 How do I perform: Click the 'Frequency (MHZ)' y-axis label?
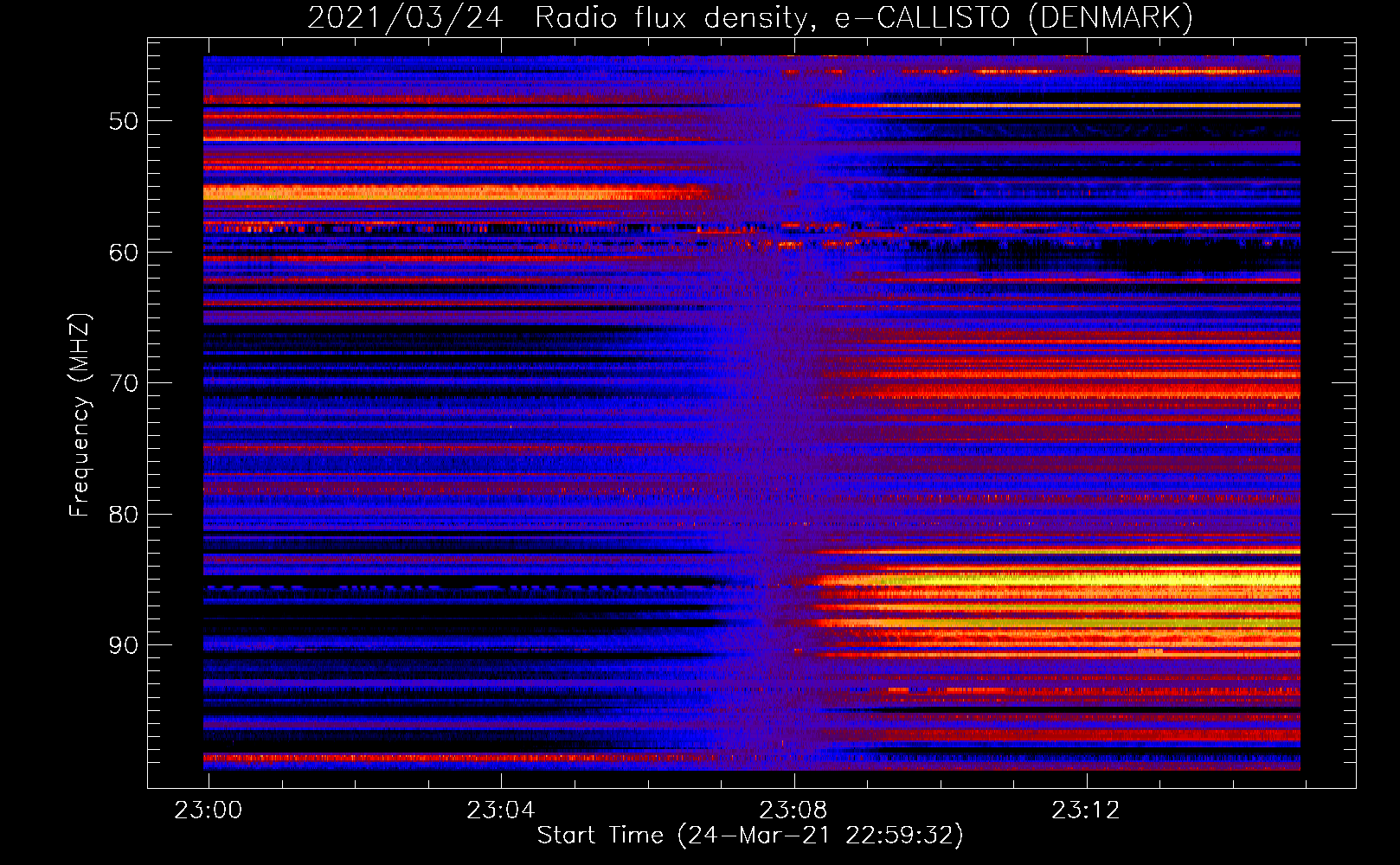pos(80,415)
